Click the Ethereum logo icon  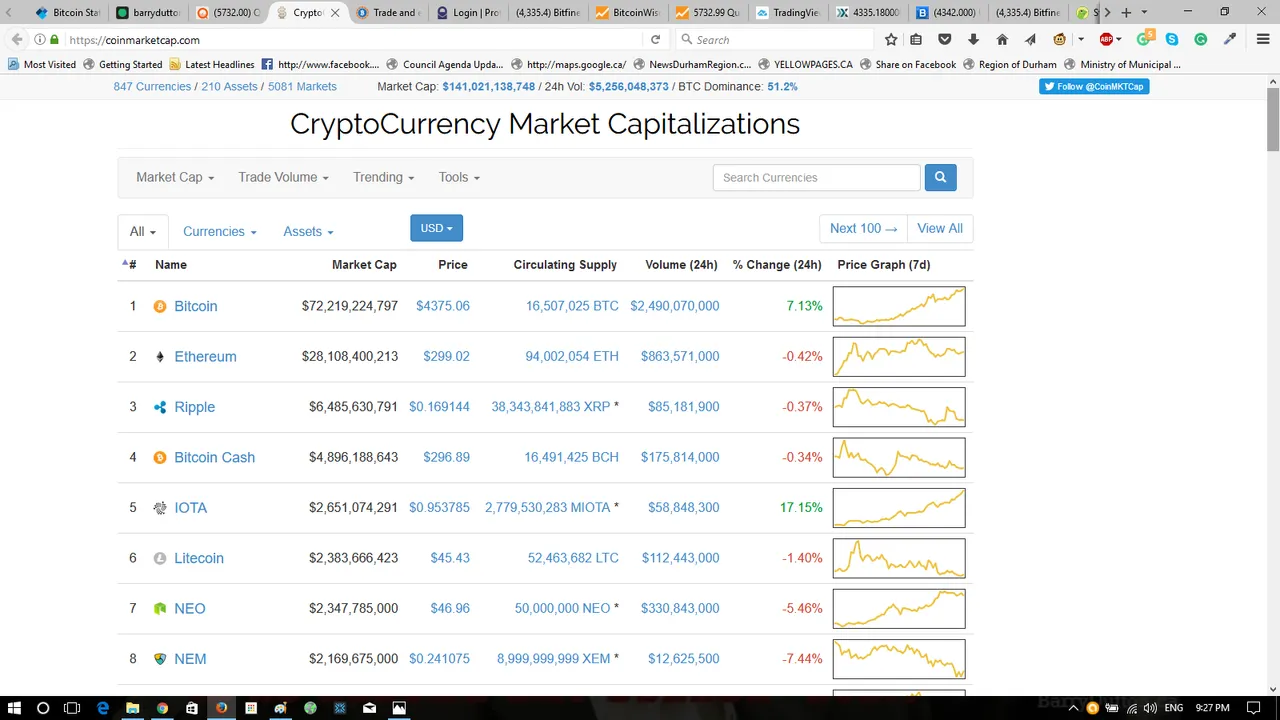coord(160,357)
